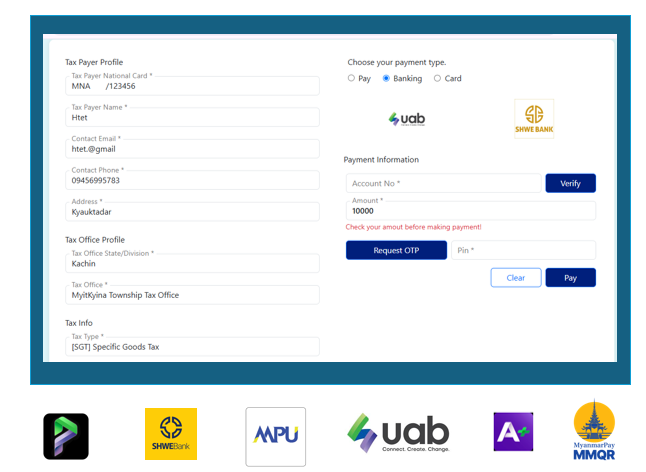The width and height of the screenshot is (646, 472).
Task: Click the purple A+ logo
Action: [x=513, y=432]
